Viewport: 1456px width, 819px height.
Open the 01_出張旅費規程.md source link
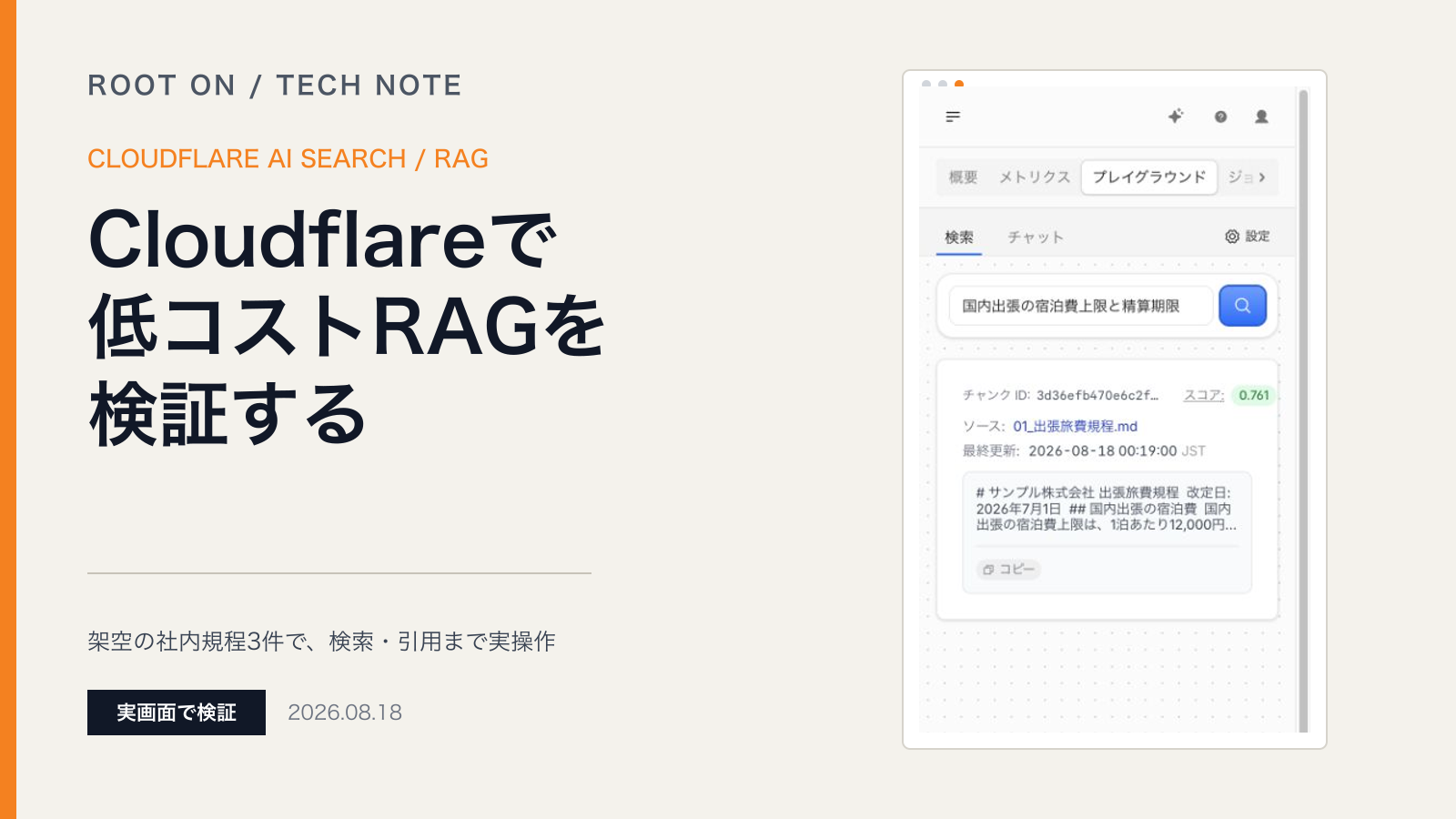pyautogui.click(x=1075, y=426)
